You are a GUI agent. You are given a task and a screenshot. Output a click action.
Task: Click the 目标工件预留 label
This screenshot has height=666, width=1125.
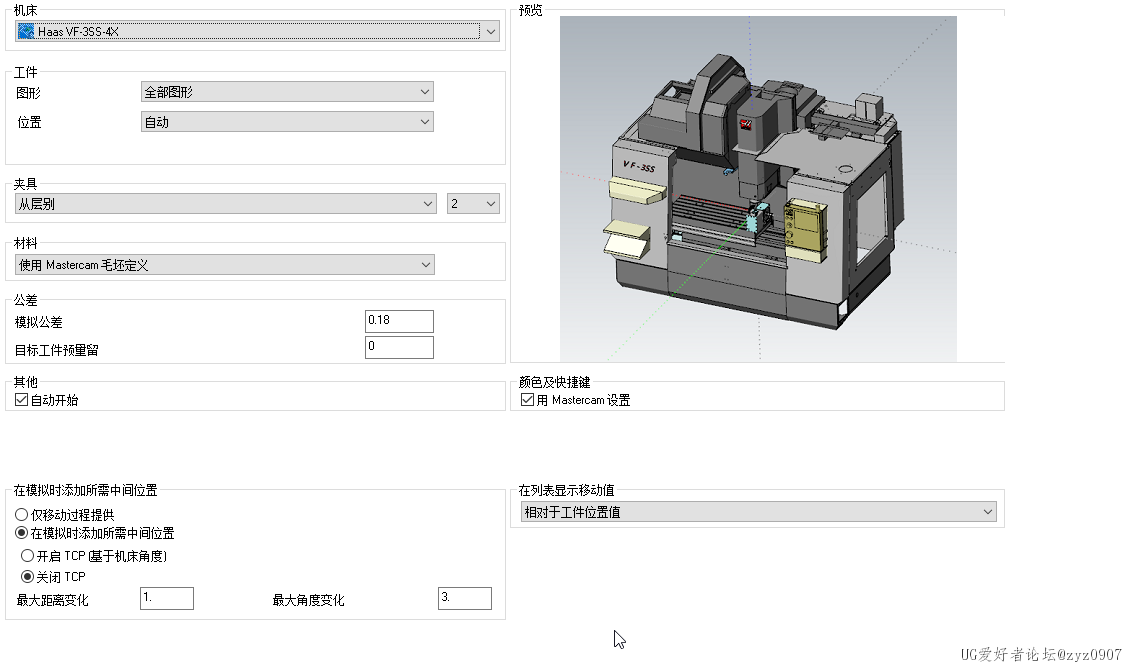click(57, 350)
